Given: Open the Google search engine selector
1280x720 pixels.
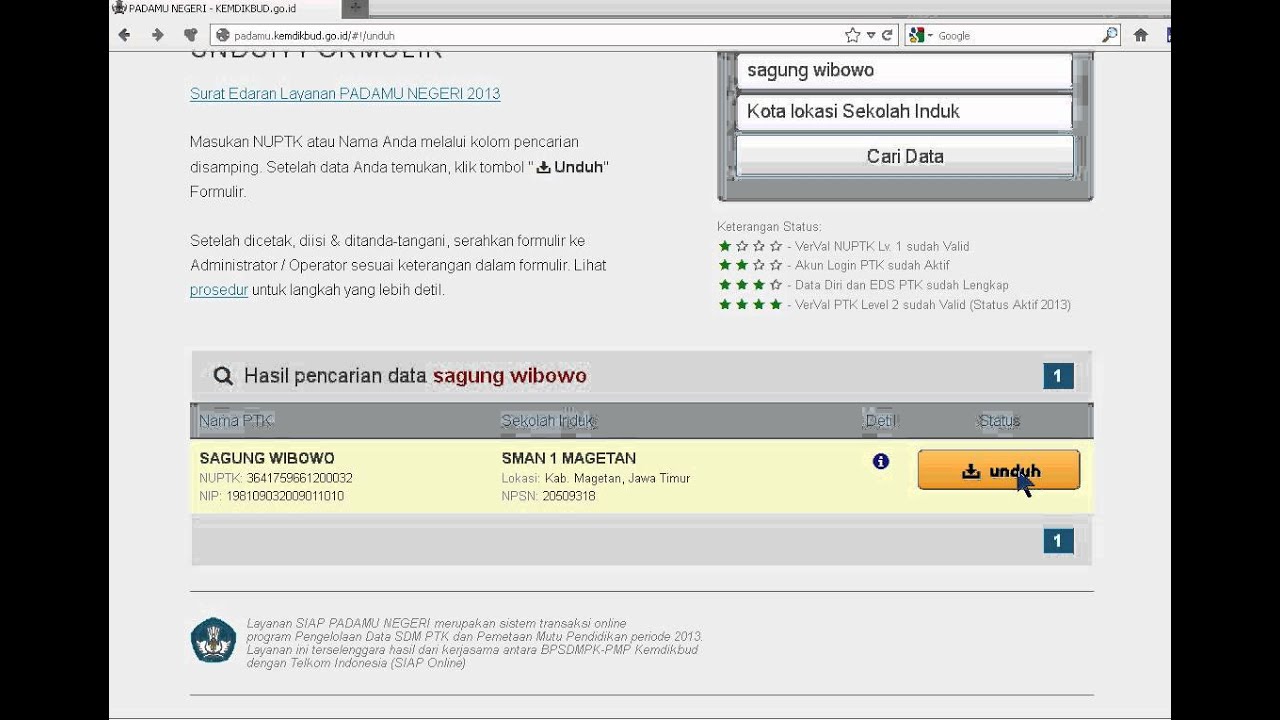Looking at the screenshot, I should pyautogui.click(x=920, y=35).
